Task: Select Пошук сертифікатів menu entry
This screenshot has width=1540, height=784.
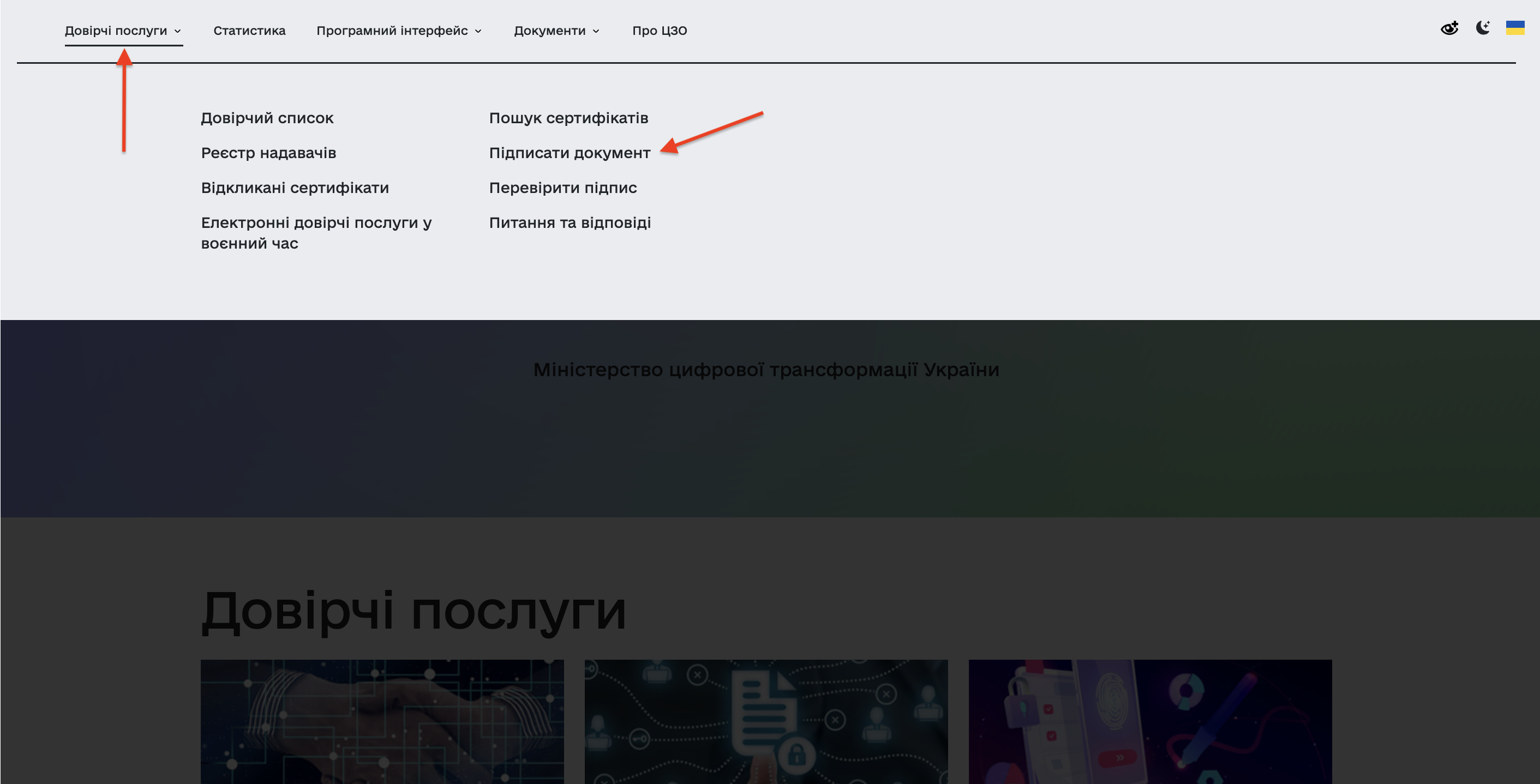Action: pyautogui.click(x=568, y=118)
